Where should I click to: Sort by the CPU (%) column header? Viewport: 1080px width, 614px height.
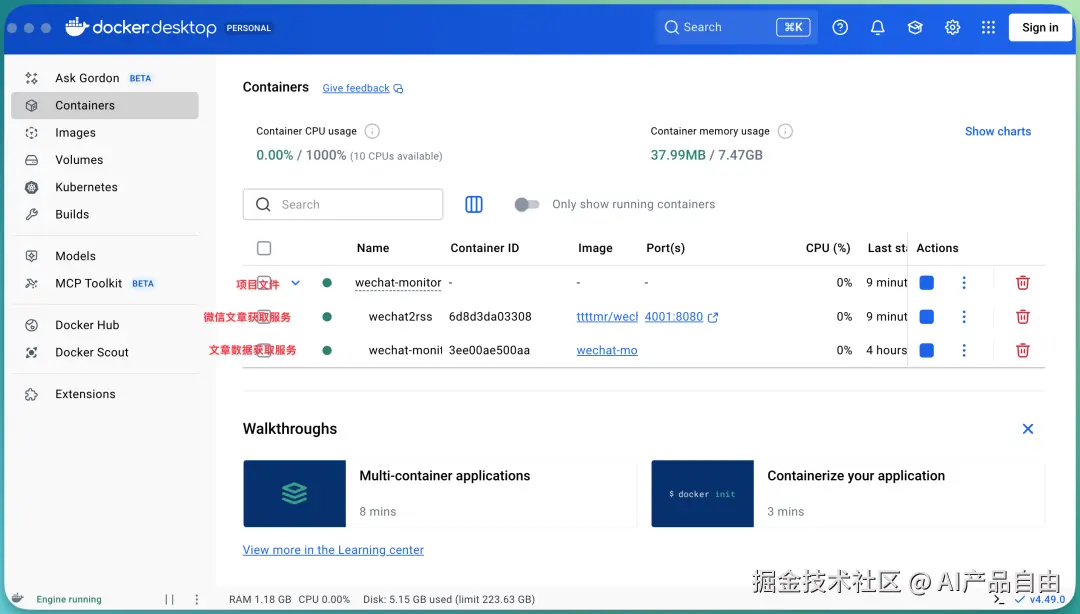[x=828, y=248]
